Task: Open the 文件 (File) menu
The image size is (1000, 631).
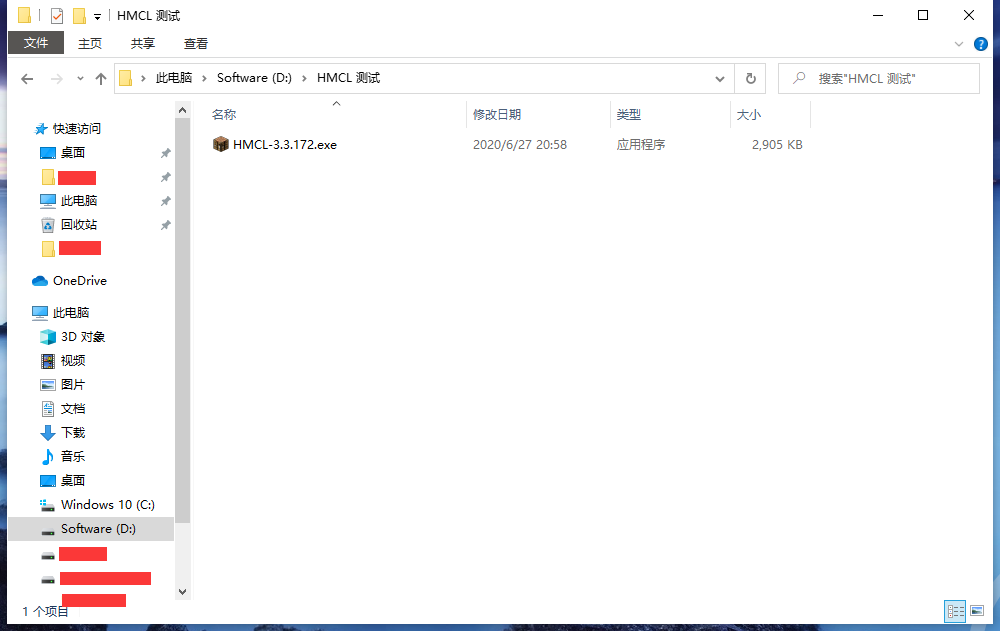Action: (x=35, y=43)
